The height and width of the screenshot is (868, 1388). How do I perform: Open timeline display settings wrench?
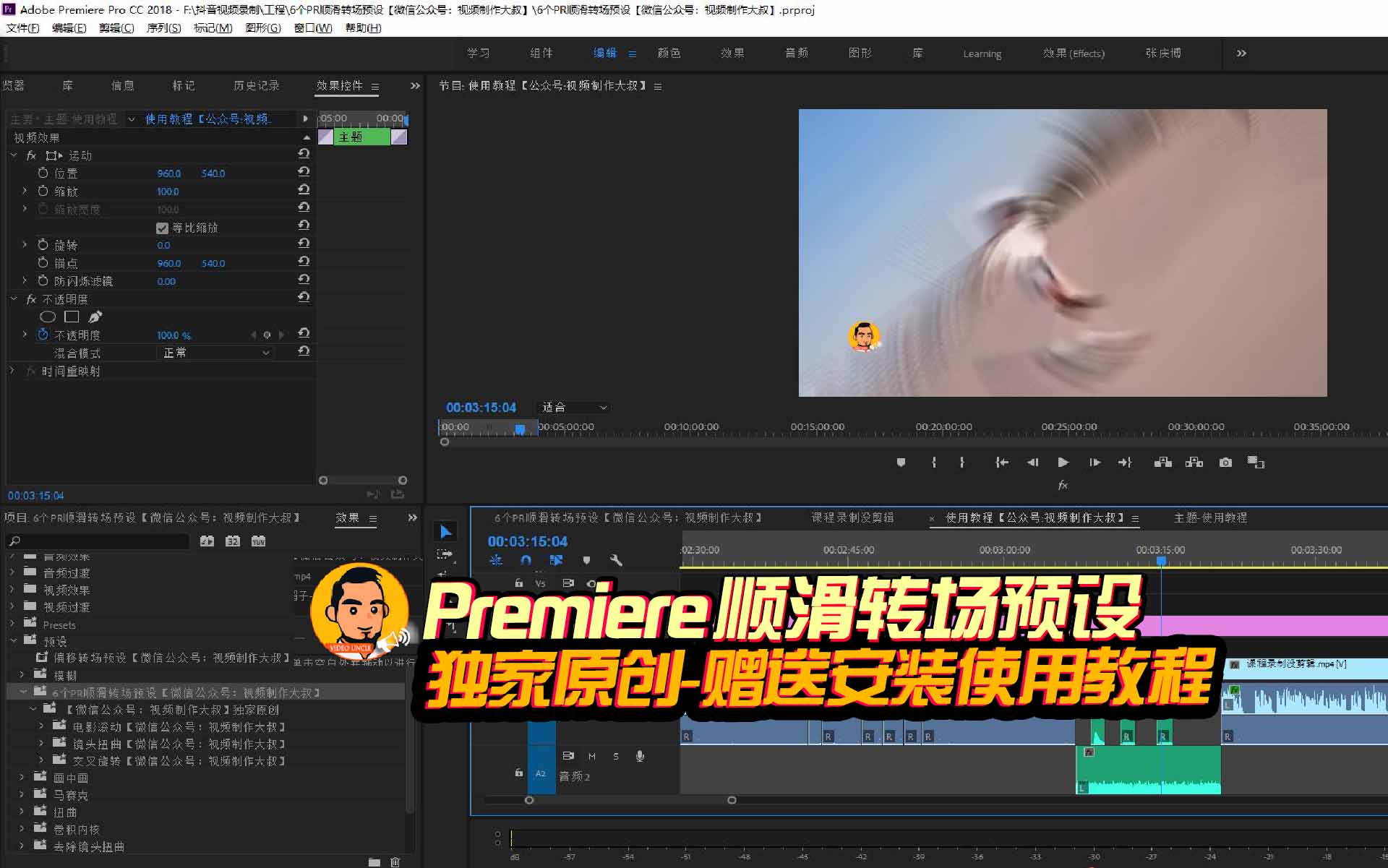point(616,560)
